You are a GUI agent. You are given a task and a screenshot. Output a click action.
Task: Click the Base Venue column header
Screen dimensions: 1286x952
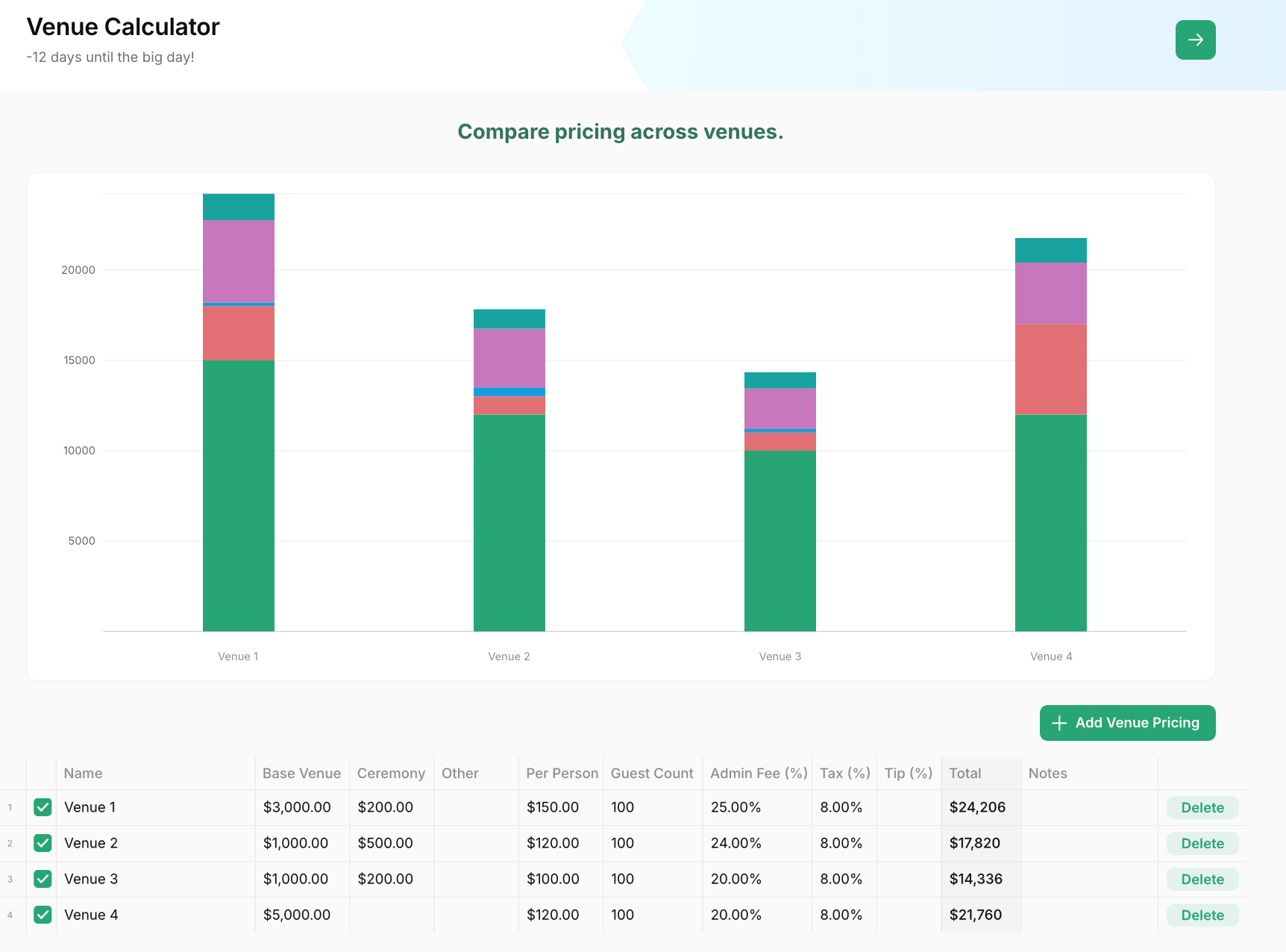tap(302, 774)
